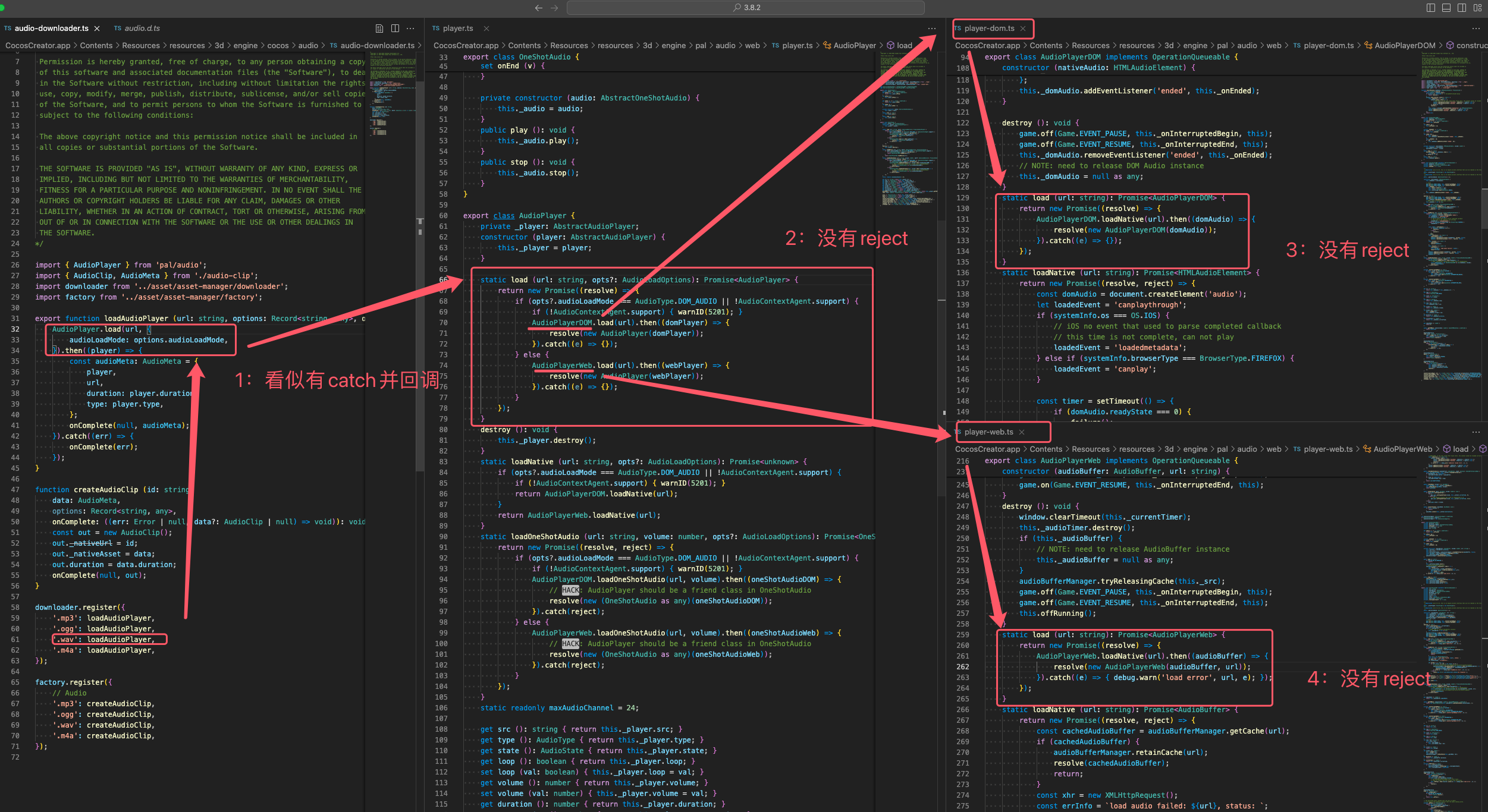Click split editor right icon in audio-downloader group

395,29
